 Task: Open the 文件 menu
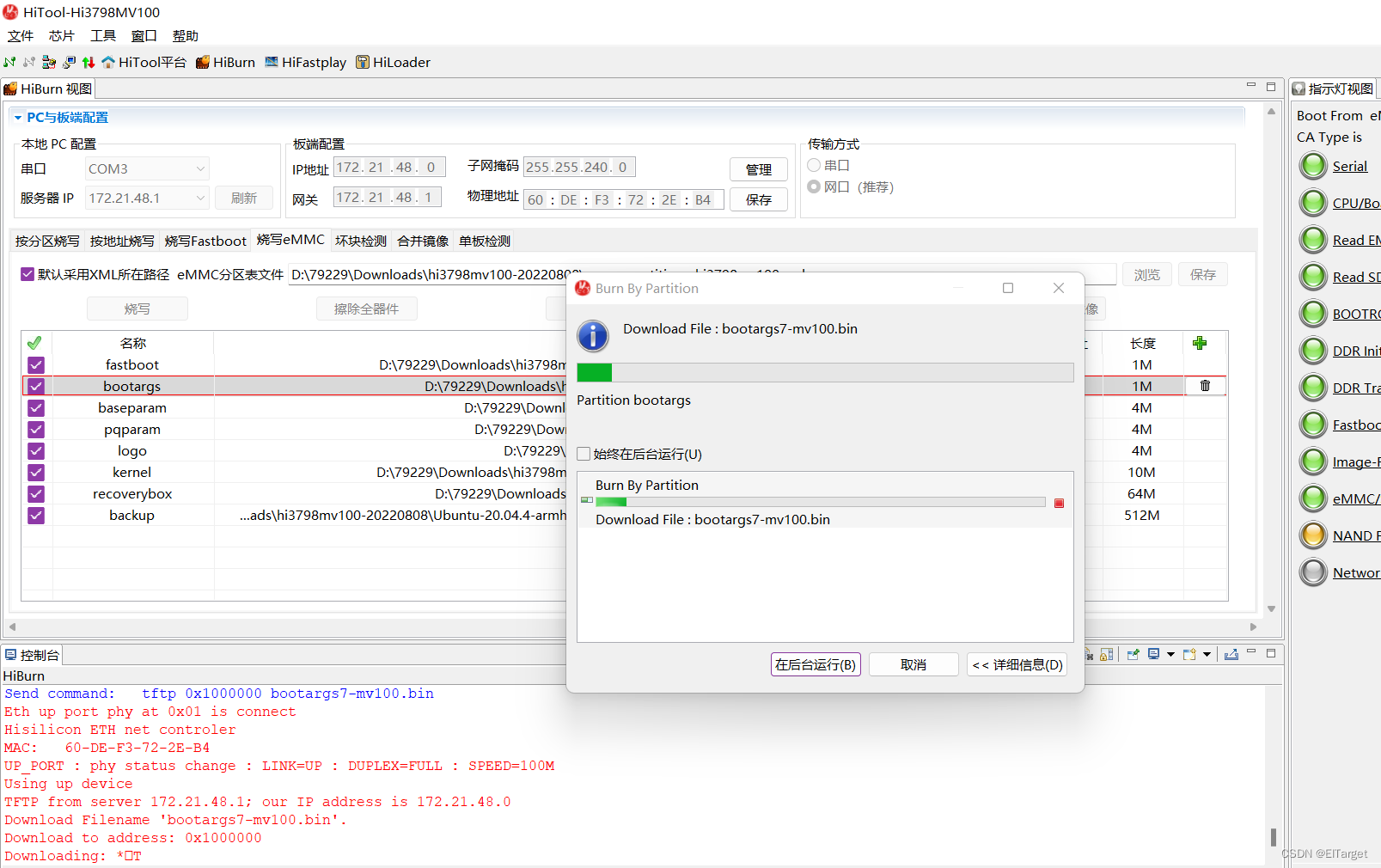(21, 35)
